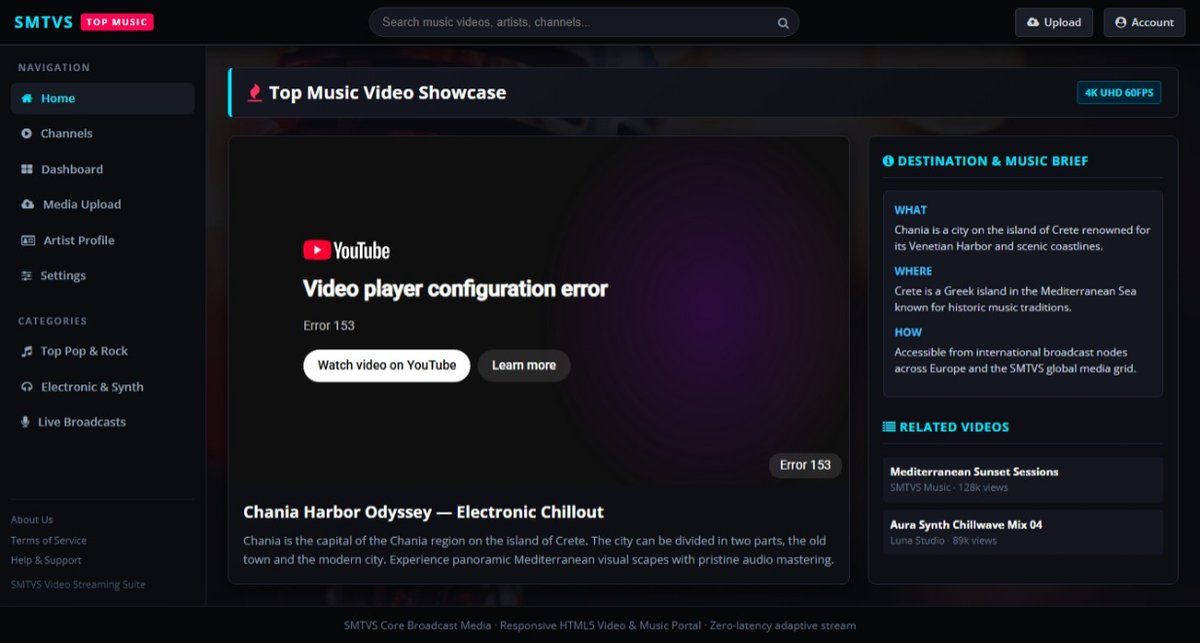The height and width of the screenshot is (643, 1200).
Task: Go to the Dashboard page
Action: pyautogui.click(x=102, y=170)
